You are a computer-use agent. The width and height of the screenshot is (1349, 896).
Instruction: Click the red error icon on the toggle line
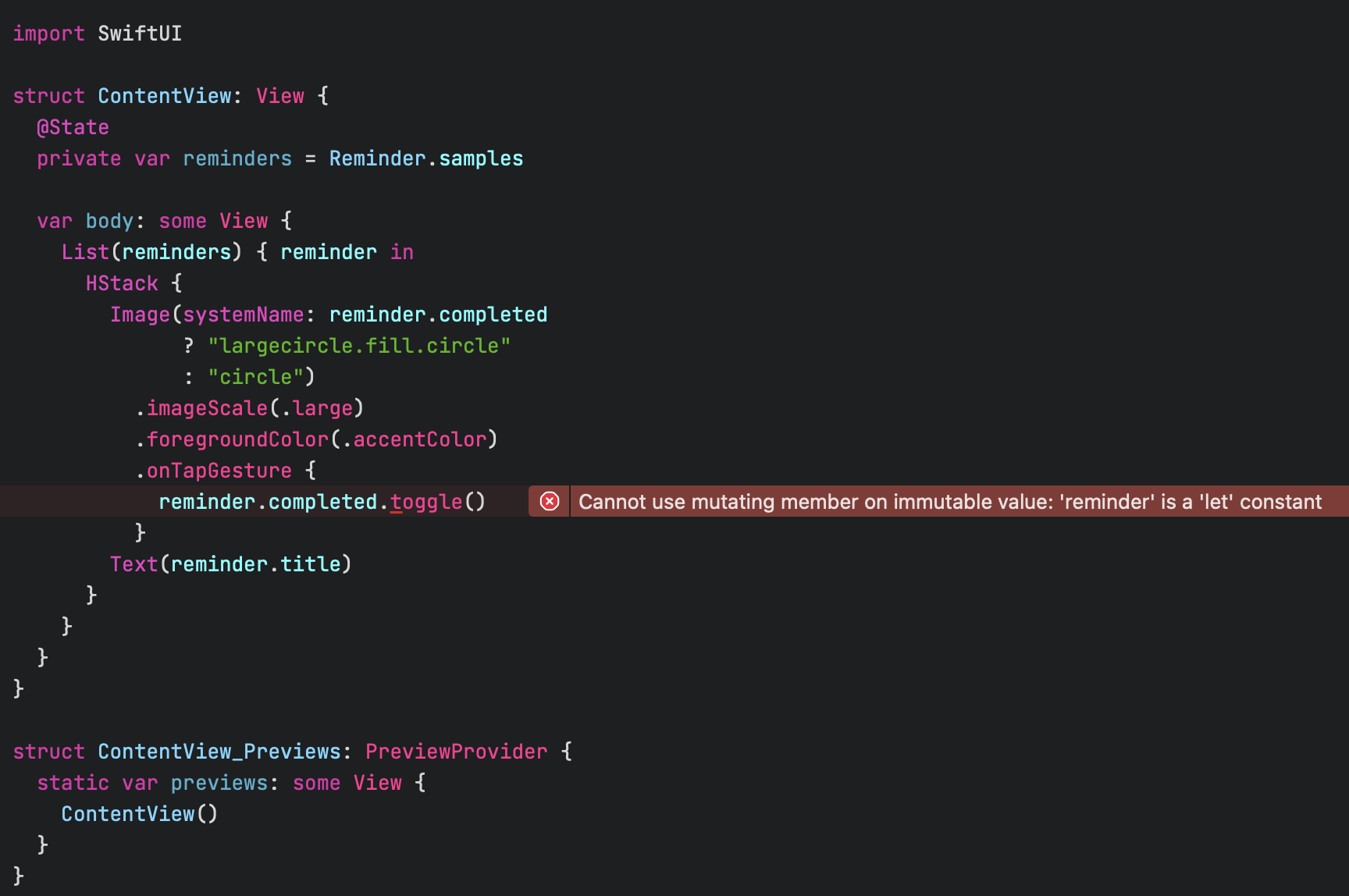click(549, 501)
